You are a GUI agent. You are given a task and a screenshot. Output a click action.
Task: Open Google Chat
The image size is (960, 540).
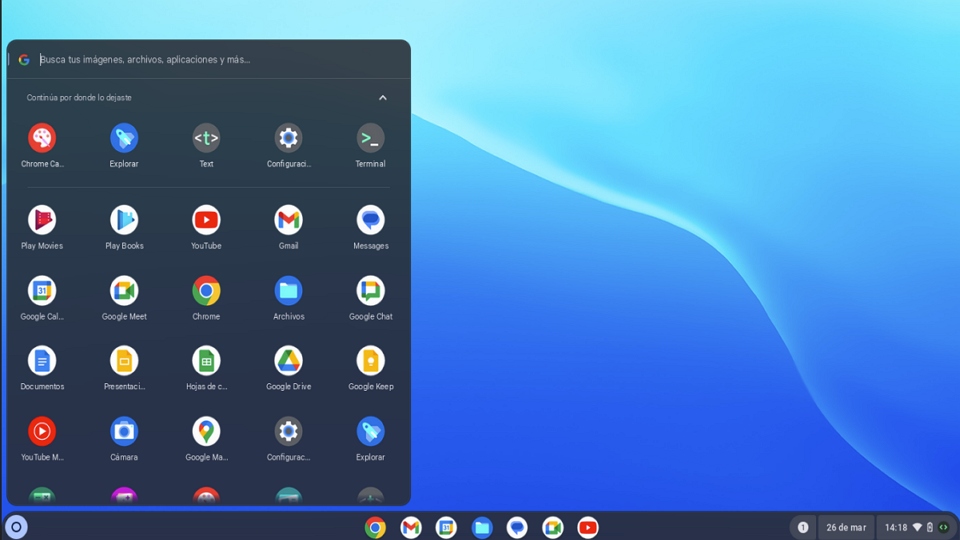370,291
